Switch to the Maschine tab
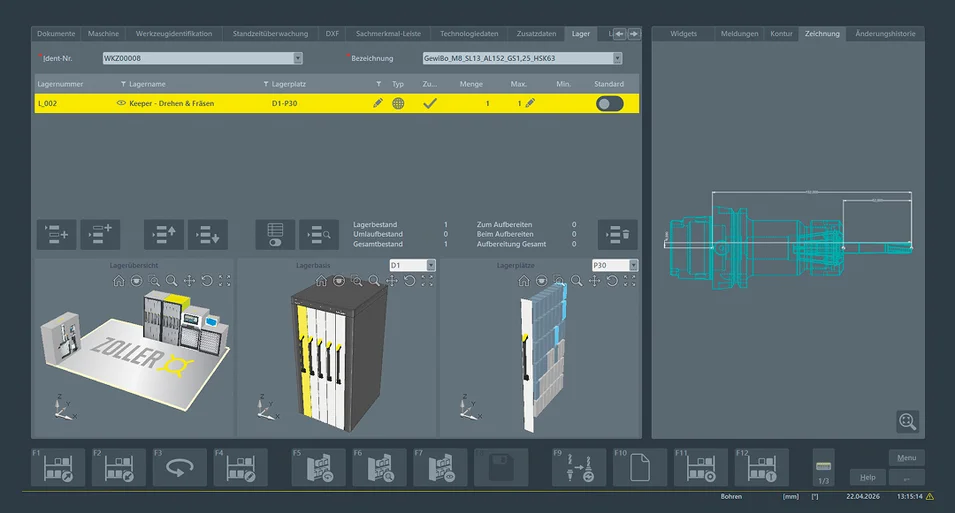Image resolution: width=955 pixels, height=513 pixels. (104, 34)
